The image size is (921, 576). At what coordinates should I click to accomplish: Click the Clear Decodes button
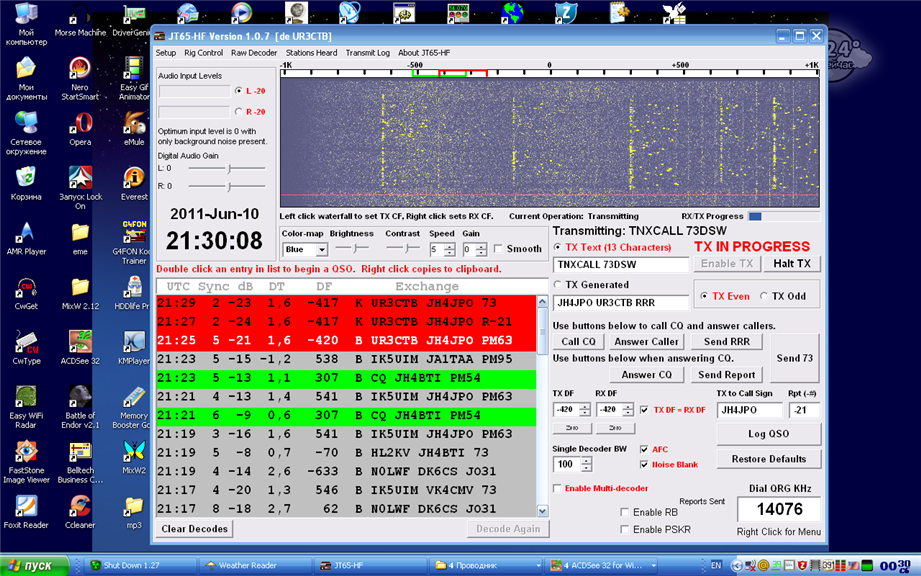194,529
